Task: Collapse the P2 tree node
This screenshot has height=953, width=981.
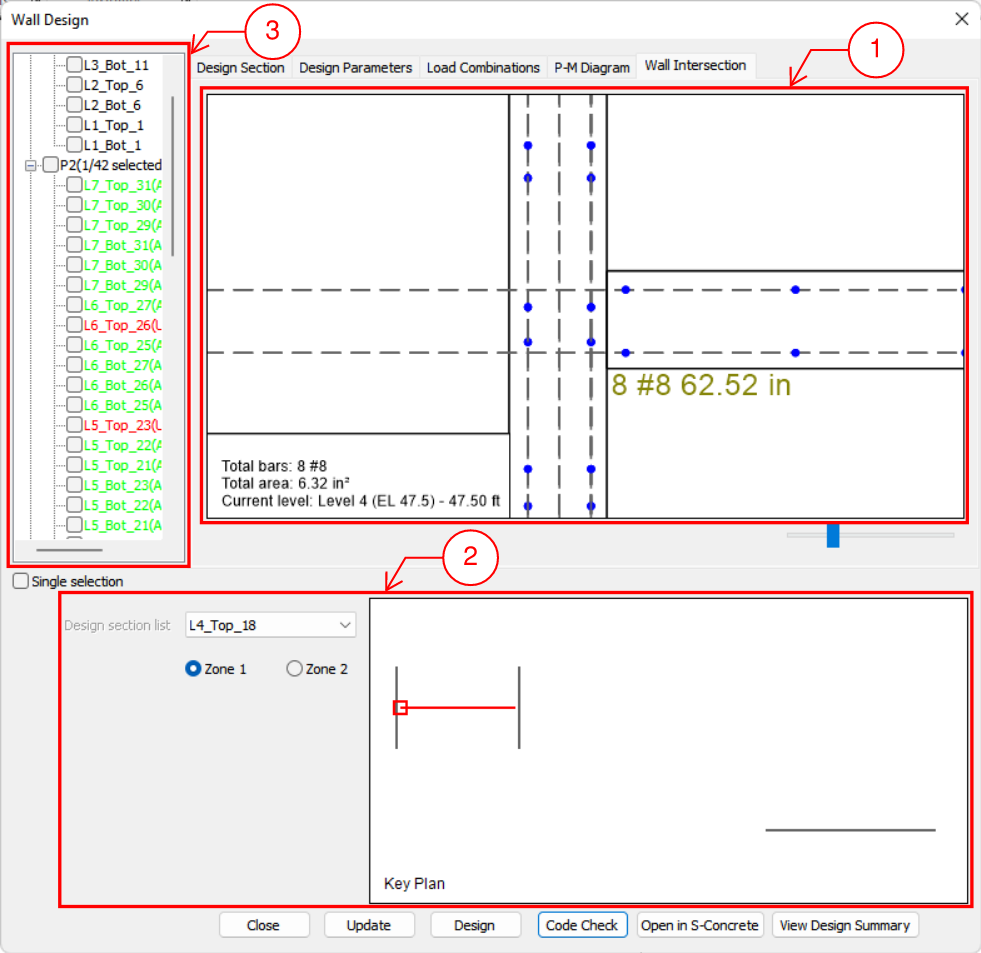Action: click(x=31, y=165)
